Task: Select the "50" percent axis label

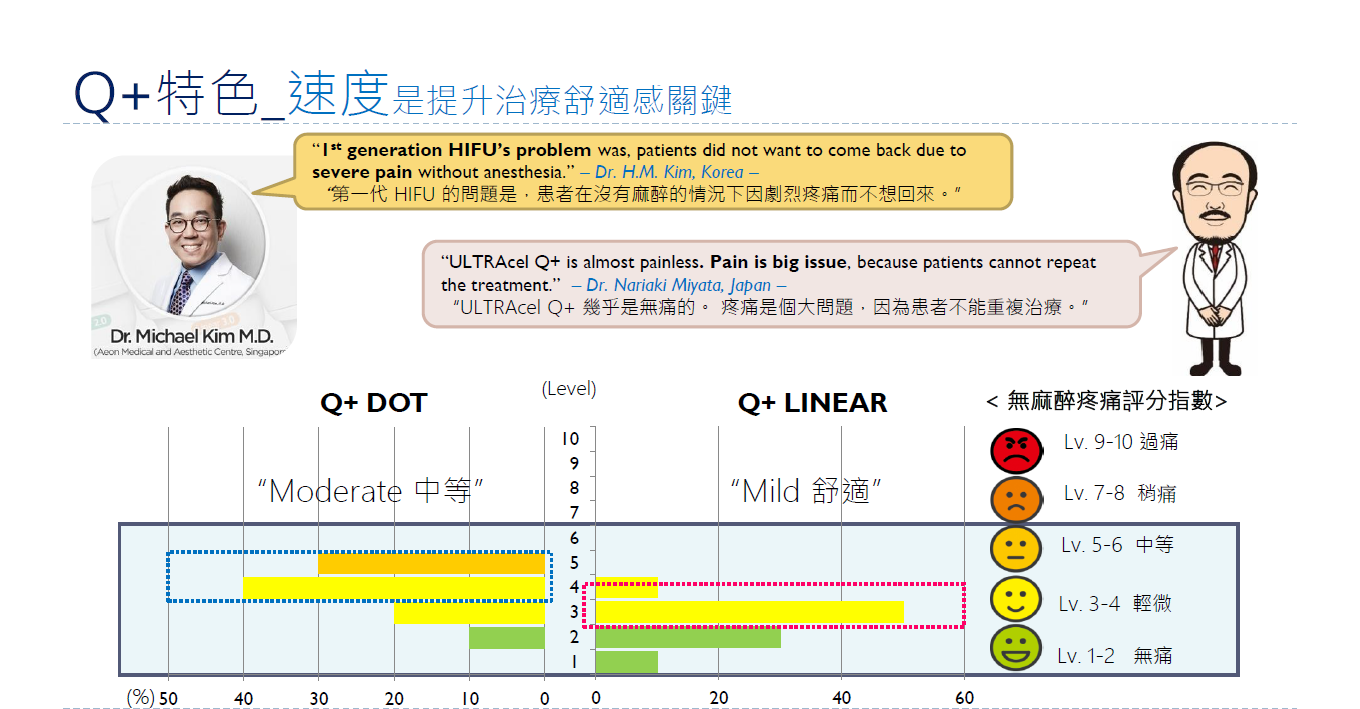Action: pos(168,698)
